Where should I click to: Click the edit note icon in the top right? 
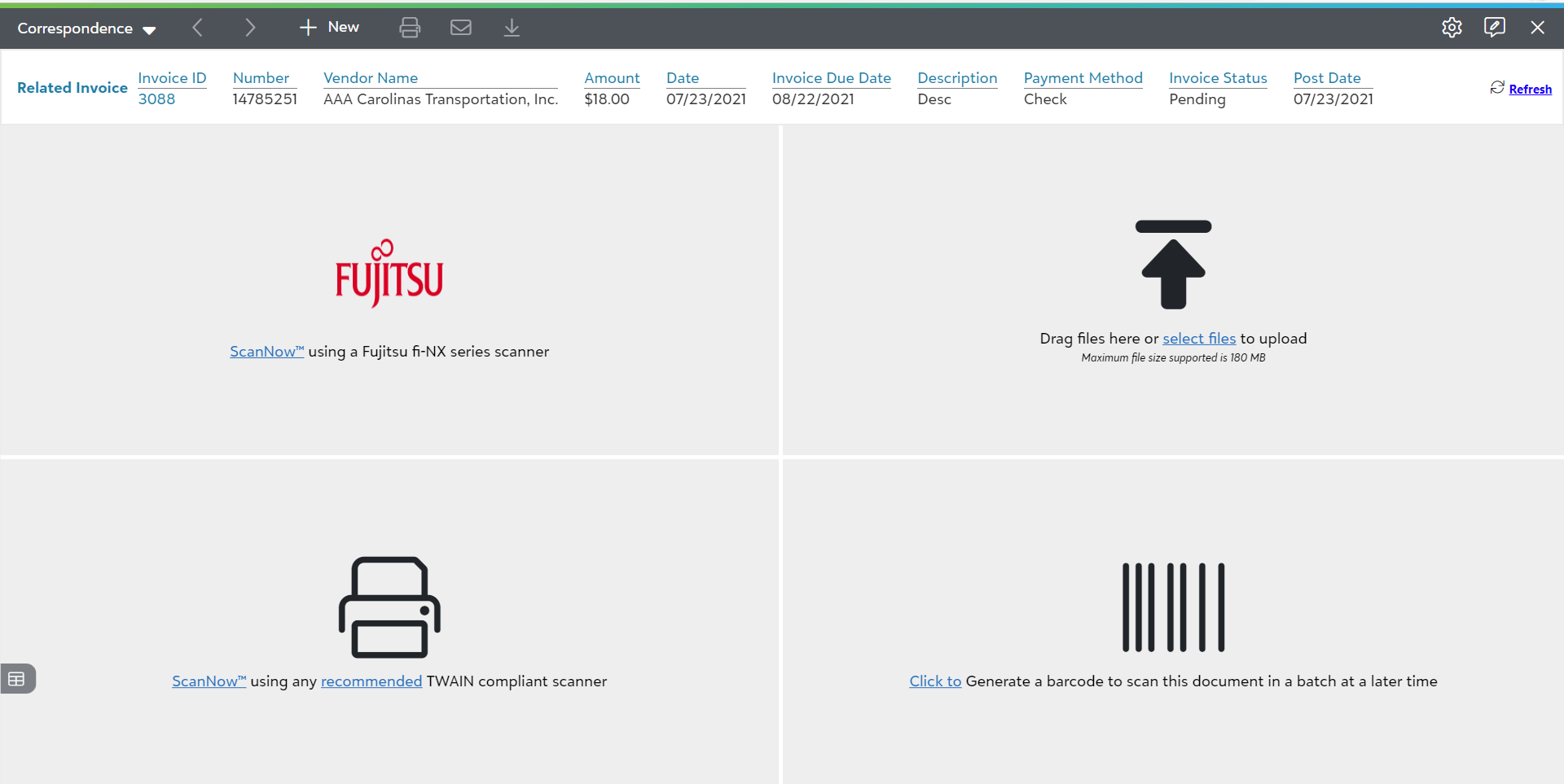1494,28
